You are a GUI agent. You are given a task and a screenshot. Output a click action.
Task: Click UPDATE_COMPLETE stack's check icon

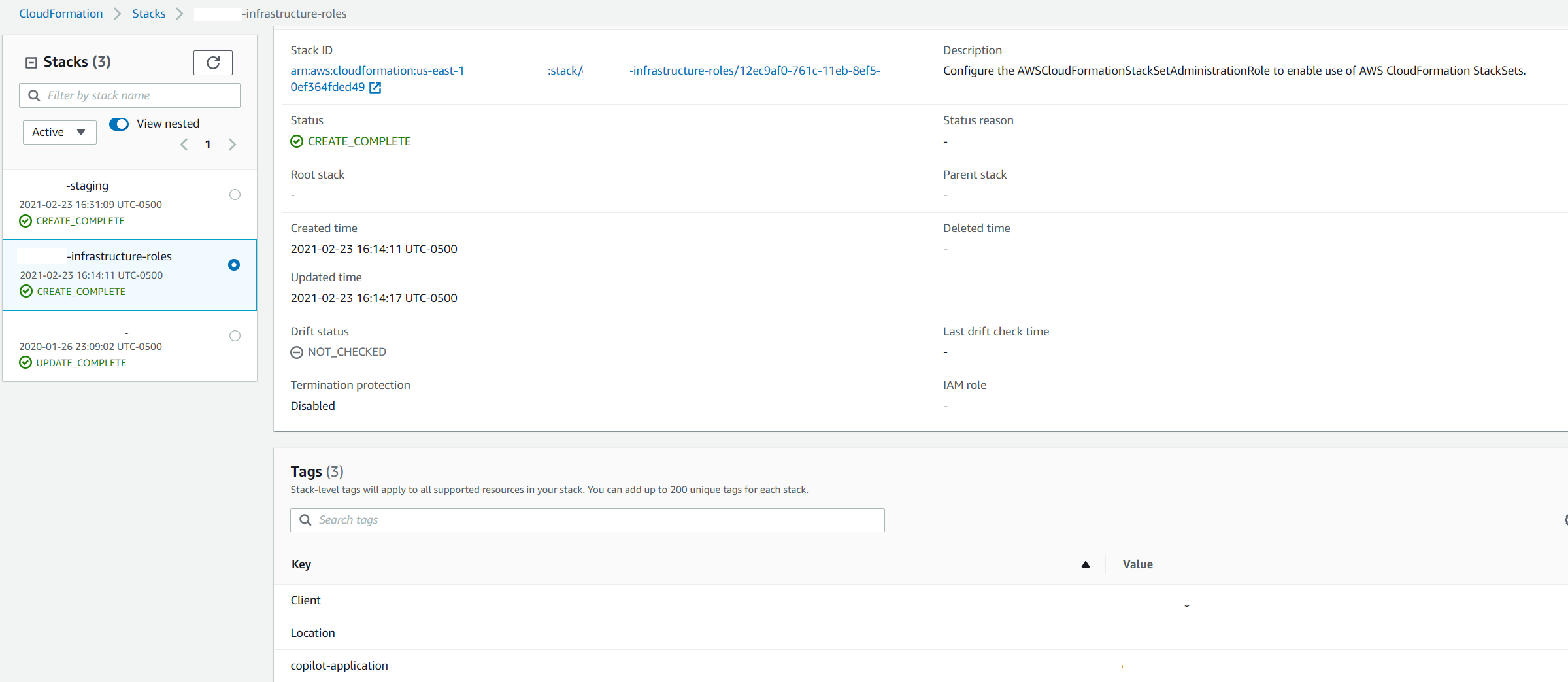[x=25, y=362]
